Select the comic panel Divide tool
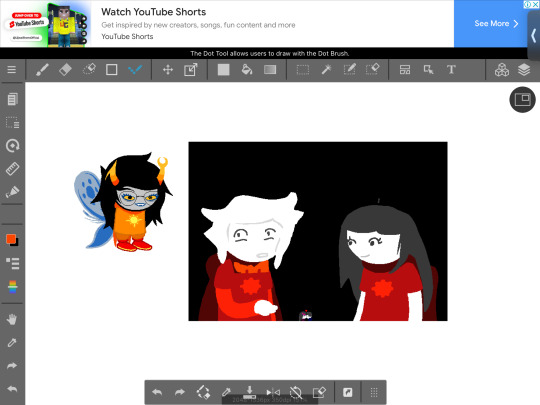 (405, 70)
